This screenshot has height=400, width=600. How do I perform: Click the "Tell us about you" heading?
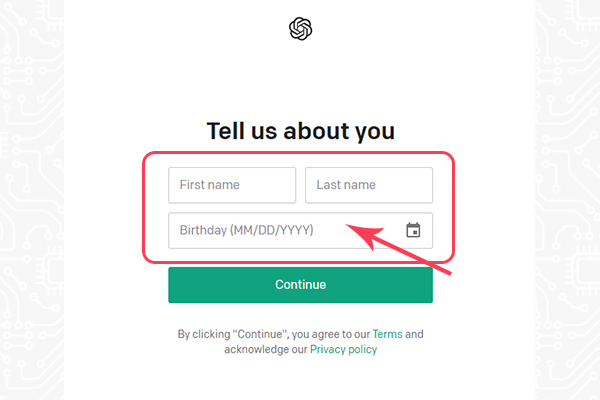click(300, 131)
